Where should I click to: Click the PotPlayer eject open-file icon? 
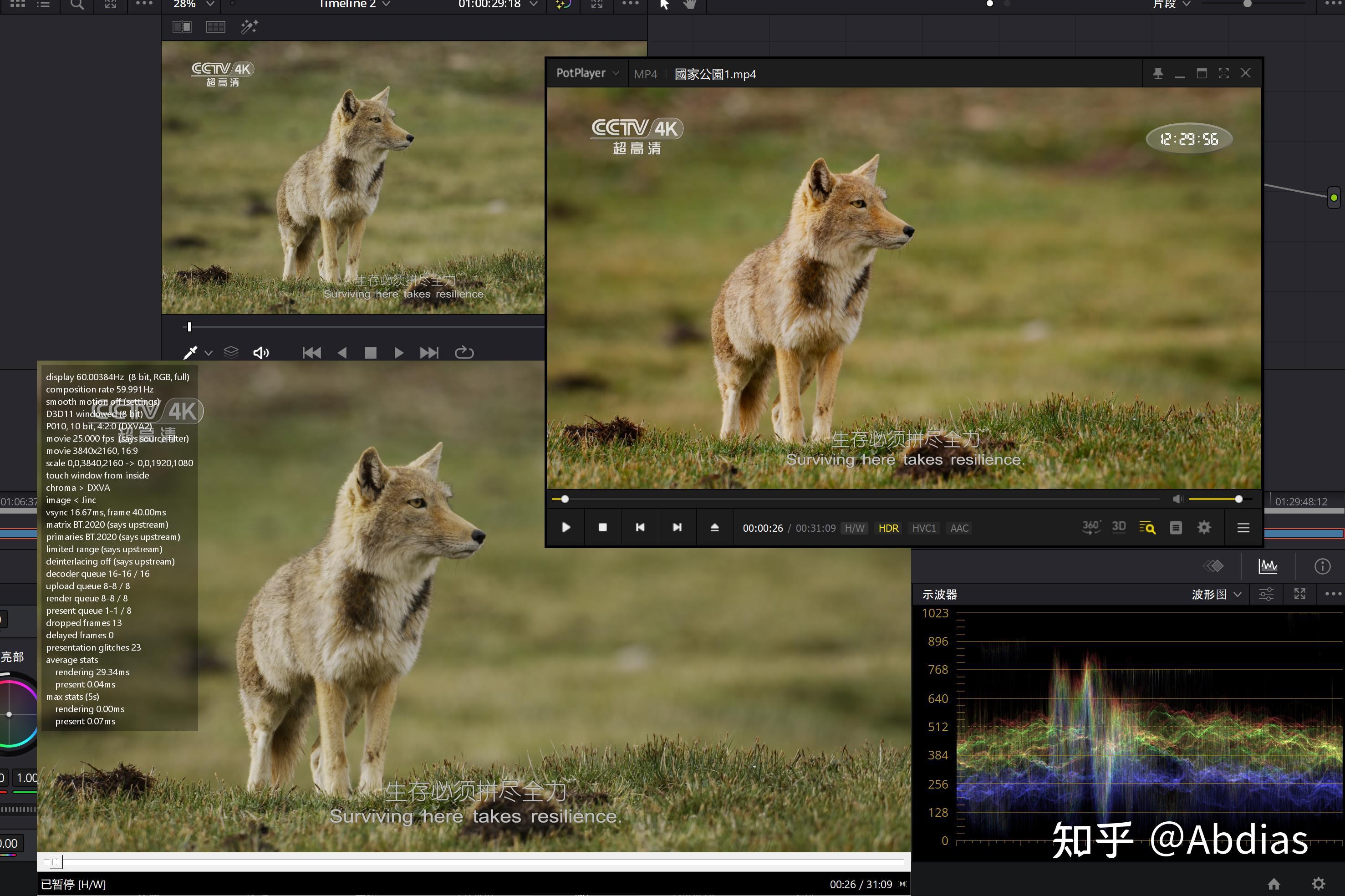pyautogui.click(x=714, y=527)
